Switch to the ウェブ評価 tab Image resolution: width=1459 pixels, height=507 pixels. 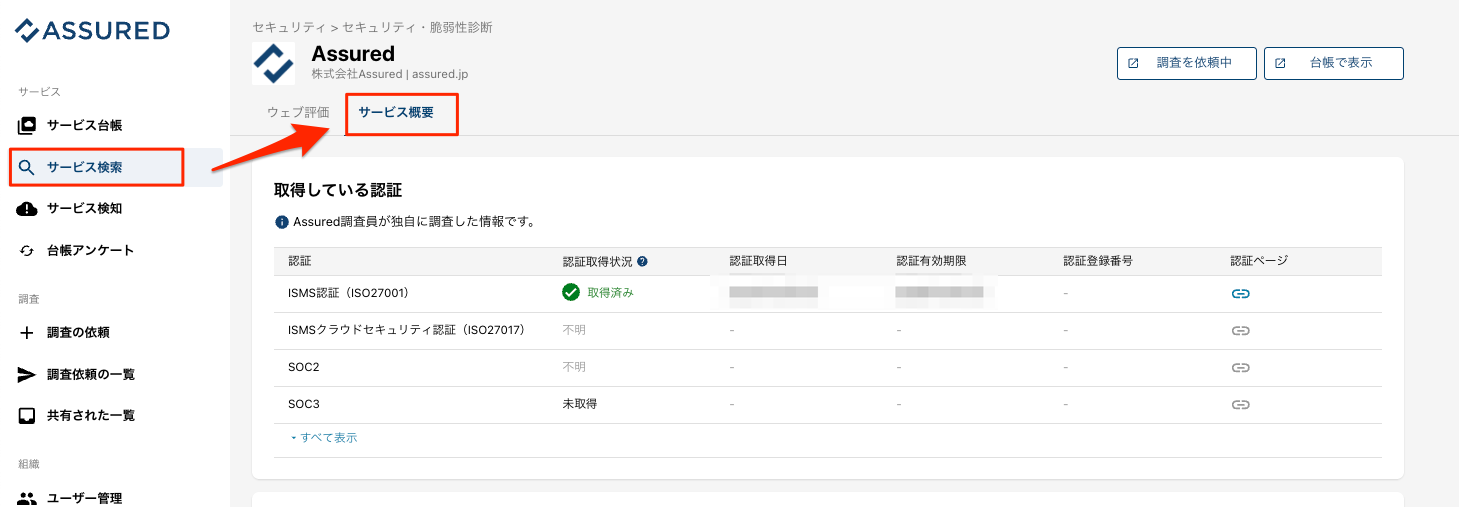point(298,113)
